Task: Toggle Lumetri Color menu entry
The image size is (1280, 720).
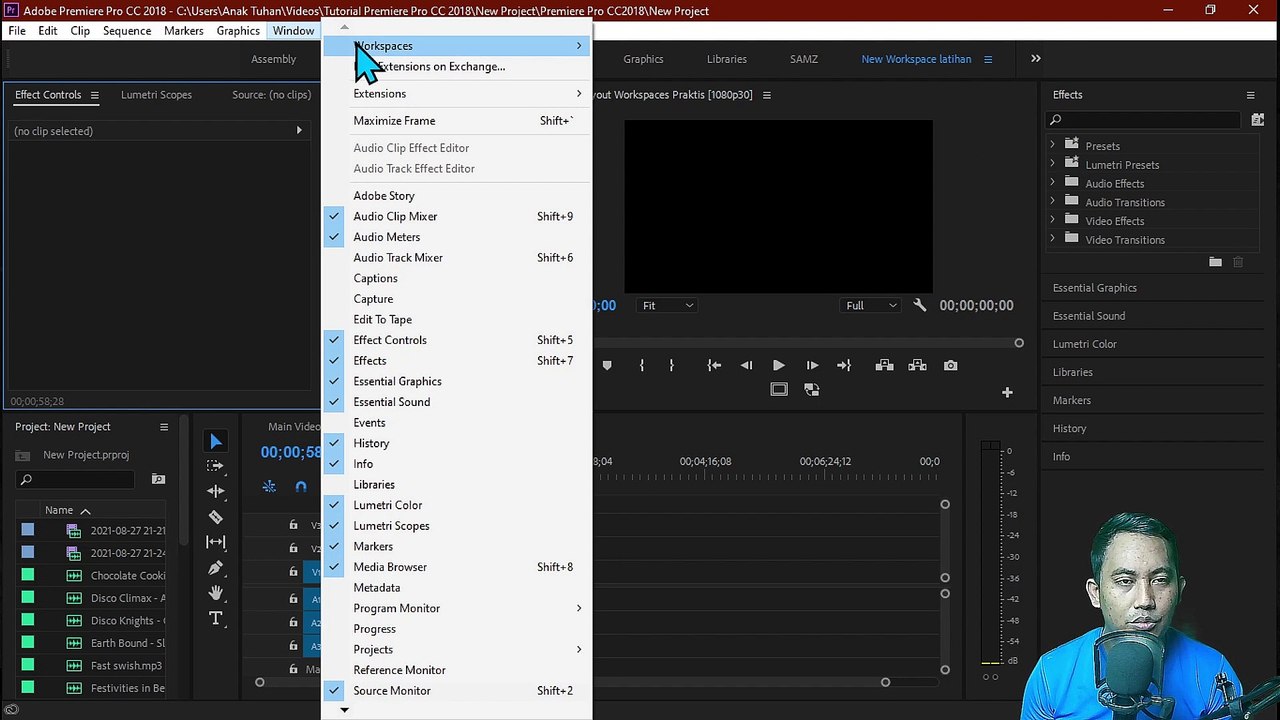Action: [457, 505]
